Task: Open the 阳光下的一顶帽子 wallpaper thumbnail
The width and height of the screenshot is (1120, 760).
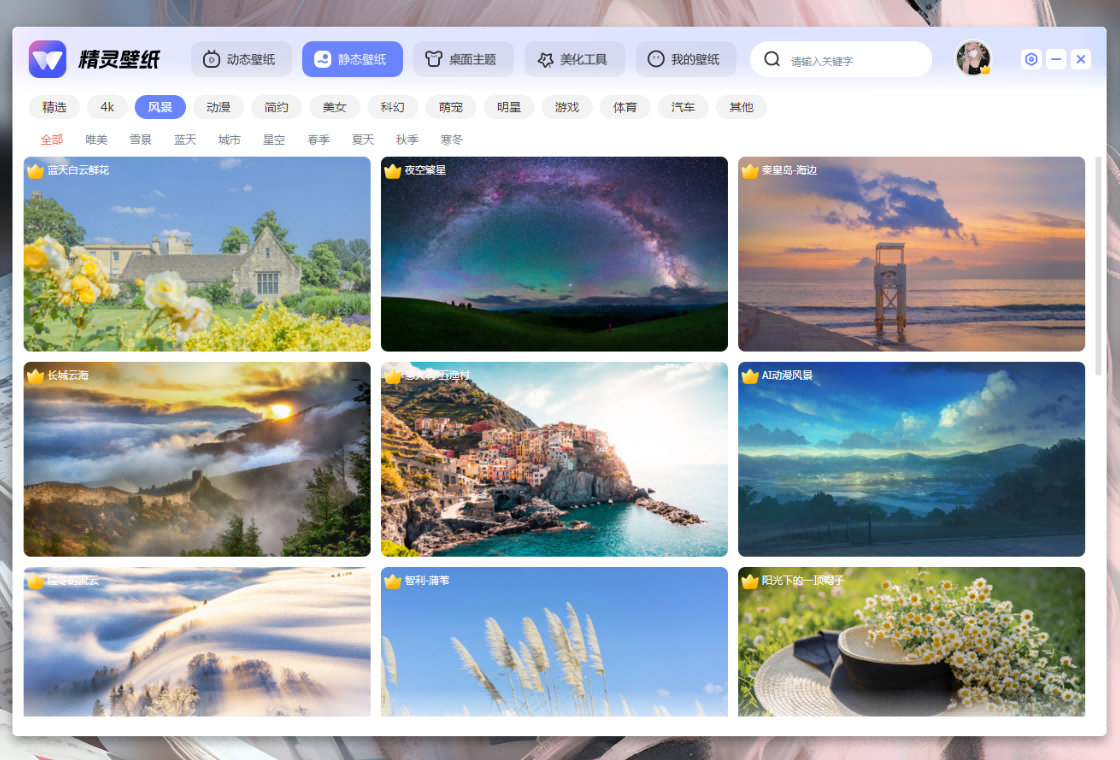Action: pyautogui.click(x=911, y=641)
